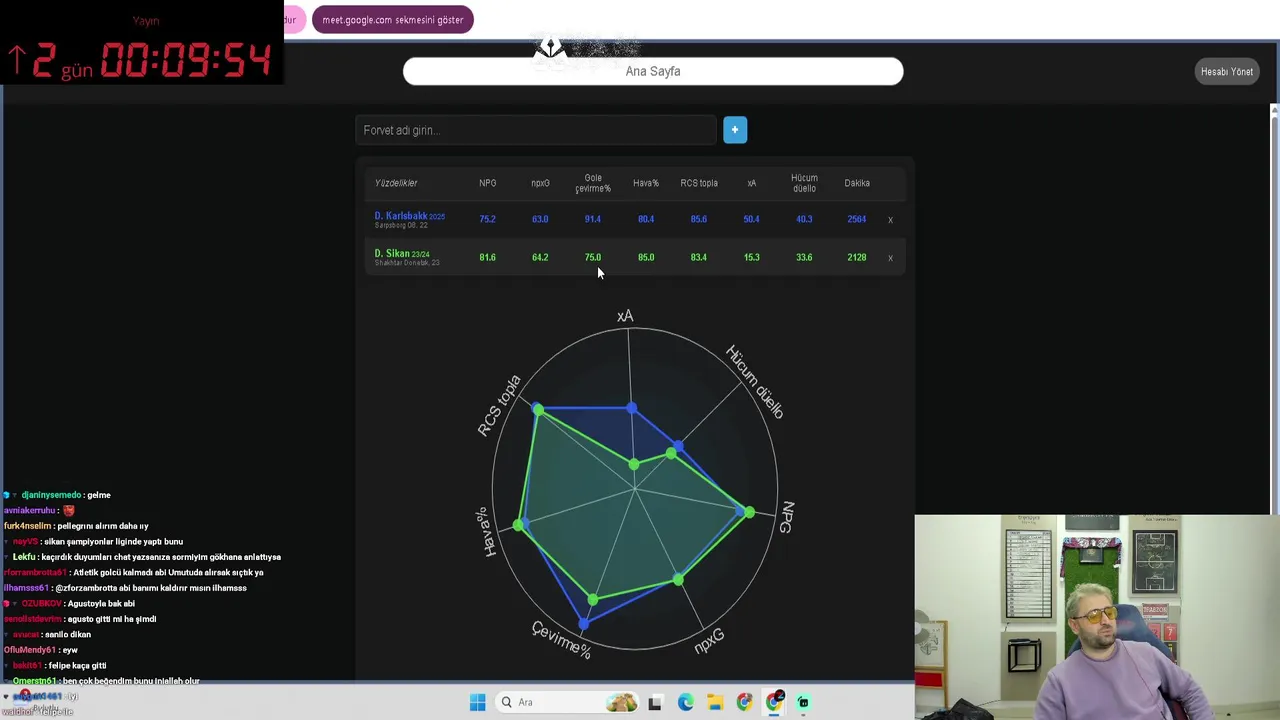Click the blue Çevirme% point on radar

(x=583, y=623)
